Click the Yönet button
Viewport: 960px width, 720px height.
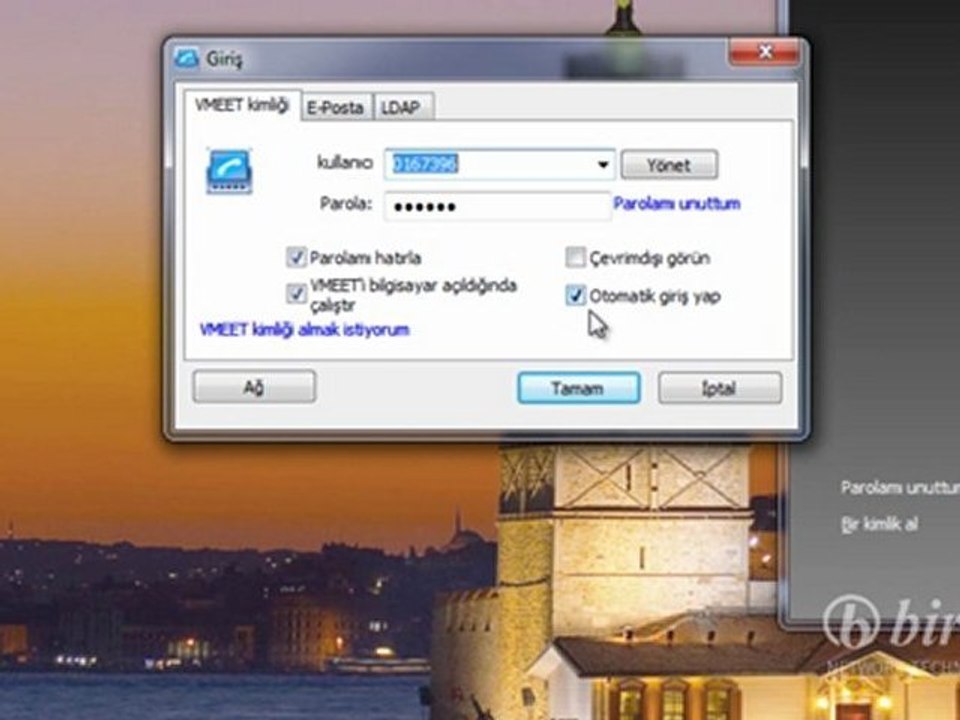pyautogui.click(x=669, y=165)
